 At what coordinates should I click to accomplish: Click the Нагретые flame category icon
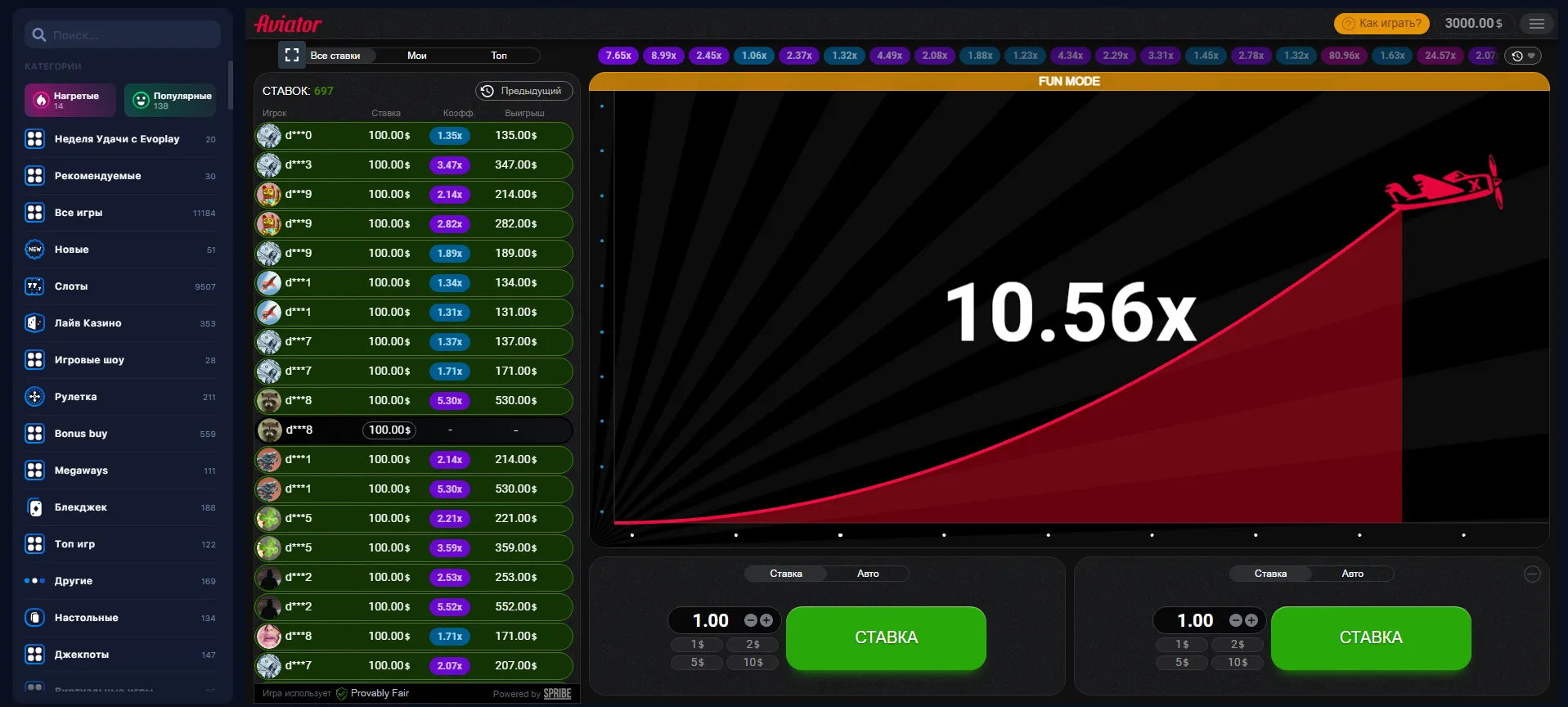tap(41, 100)
